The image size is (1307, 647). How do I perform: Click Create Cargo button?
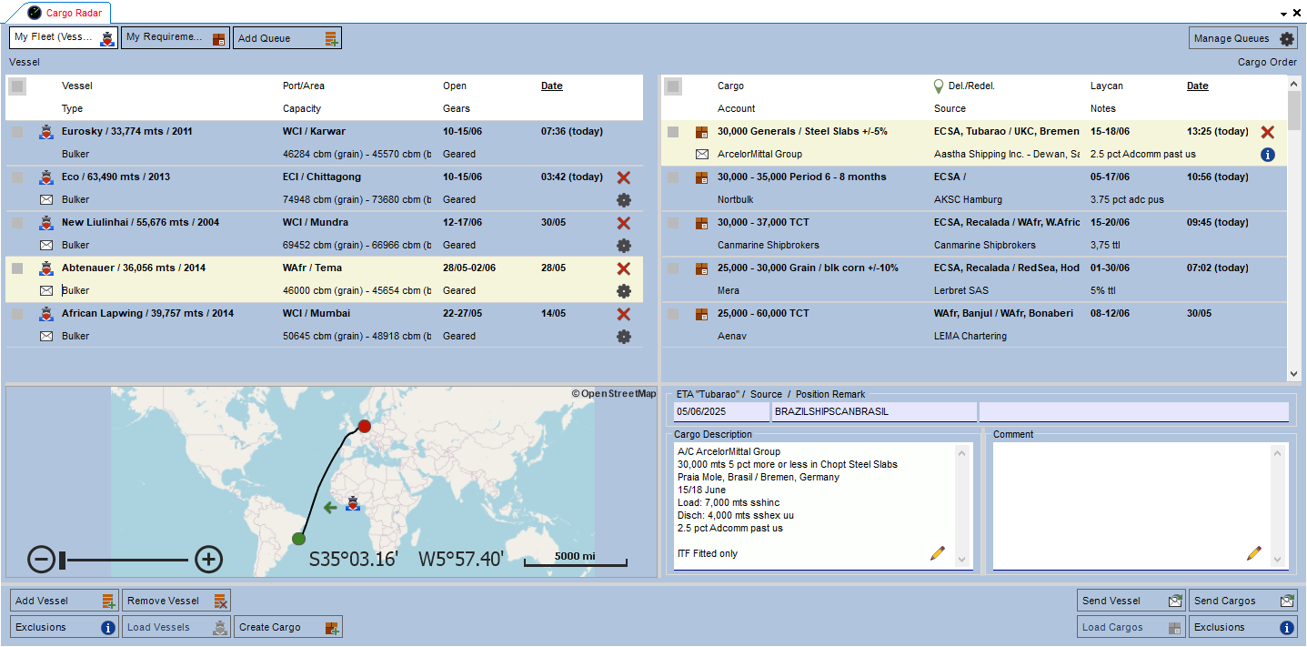tap(288, 627)
